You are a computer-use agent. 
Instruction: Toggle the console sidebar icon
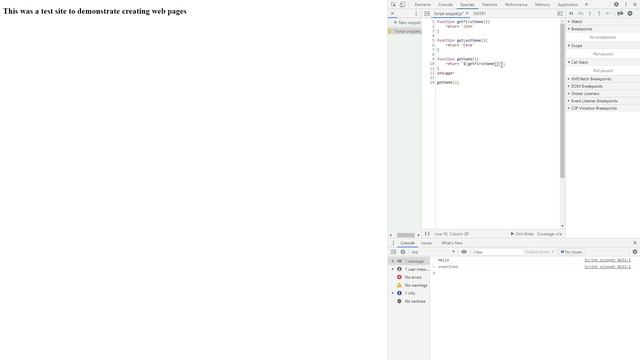click(393, 252)
